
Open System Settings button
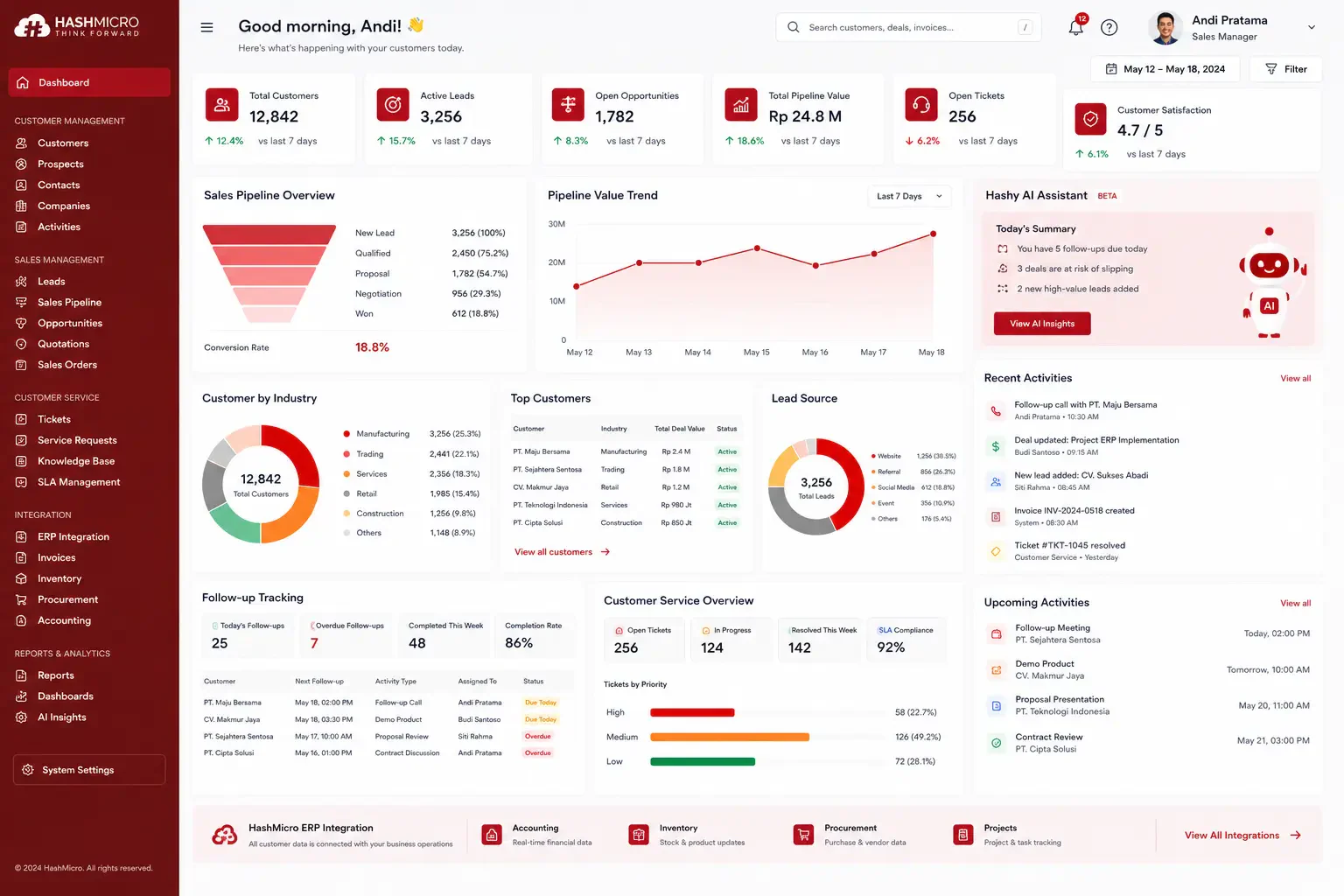coord(89,770)
